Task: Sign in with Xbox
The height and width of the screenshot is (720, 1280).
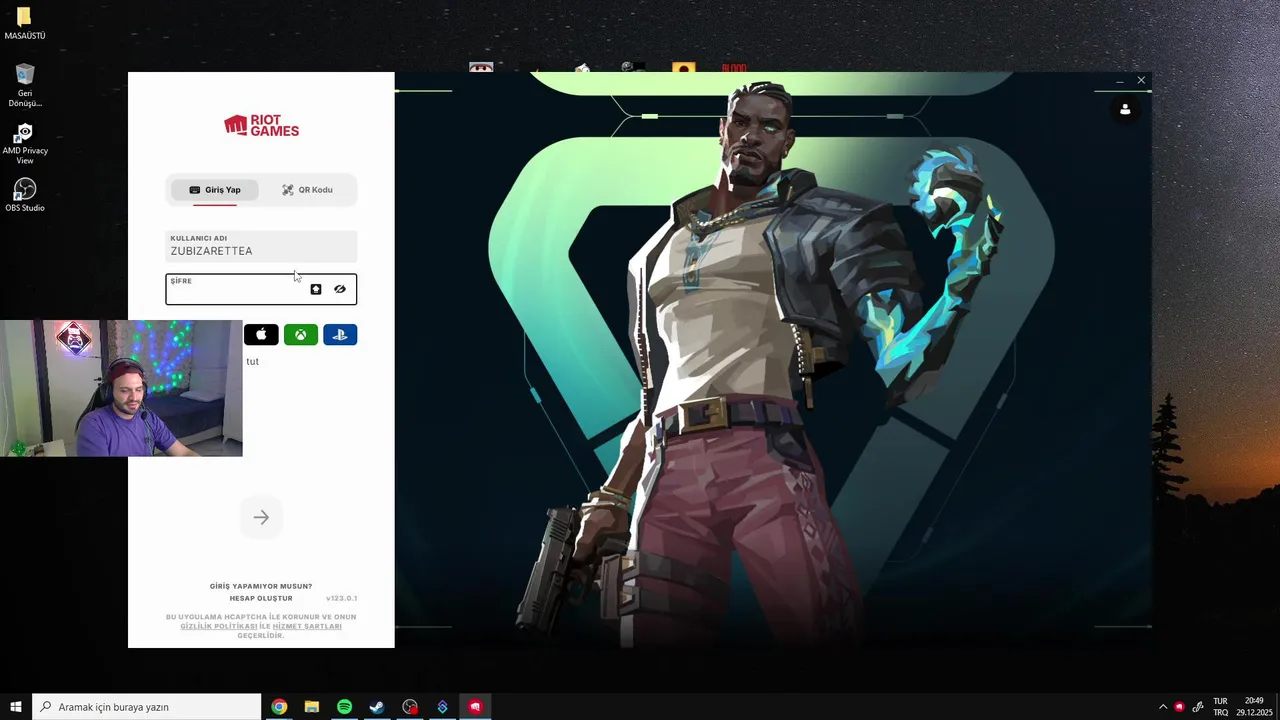Action: [x=301, y=335]
